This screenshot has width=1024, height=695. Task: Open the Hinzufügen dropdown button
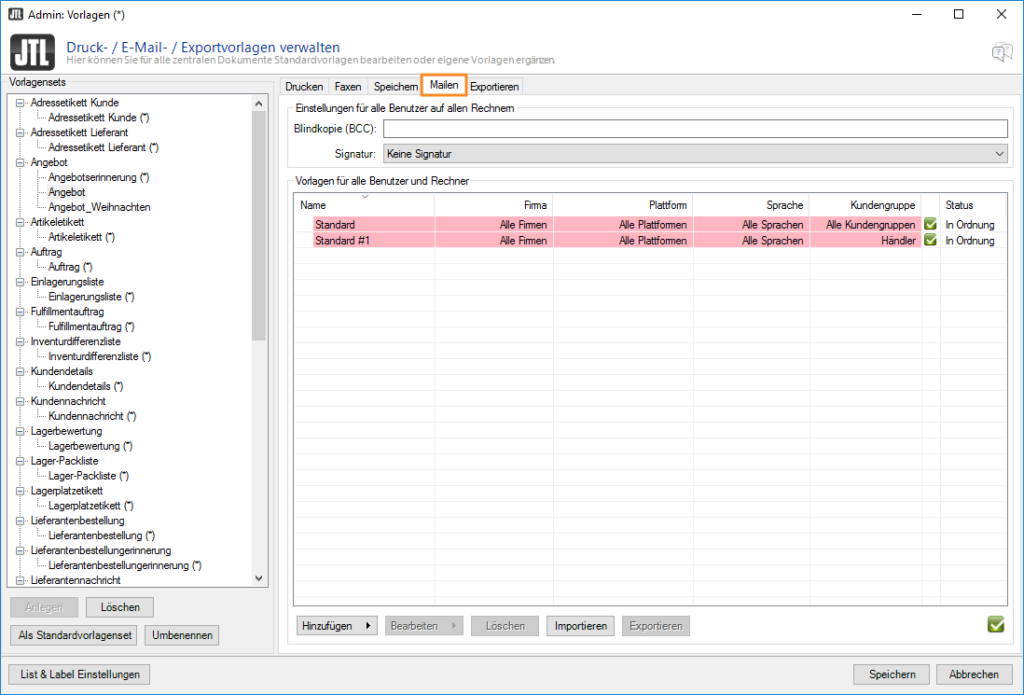point(336,626)
